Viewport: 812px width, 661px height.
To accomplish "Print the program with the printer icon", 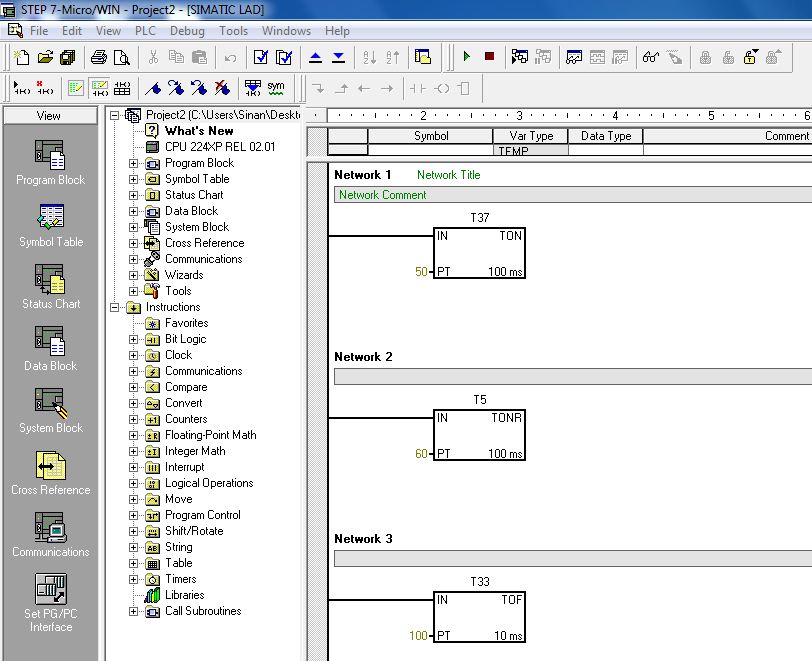I will click(98, 57).
